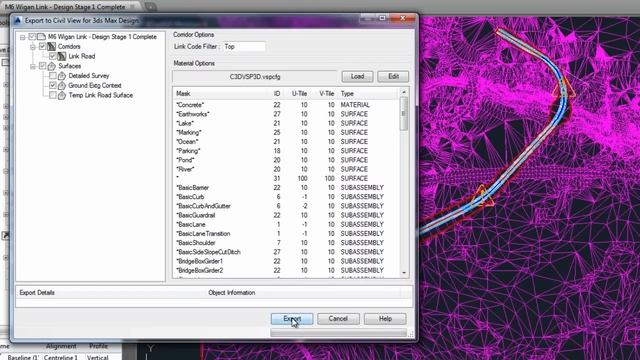Click the Export Details column header
The width and height of the screenshot is (640, 360).
pyautogui.click(x=111, y=293)
